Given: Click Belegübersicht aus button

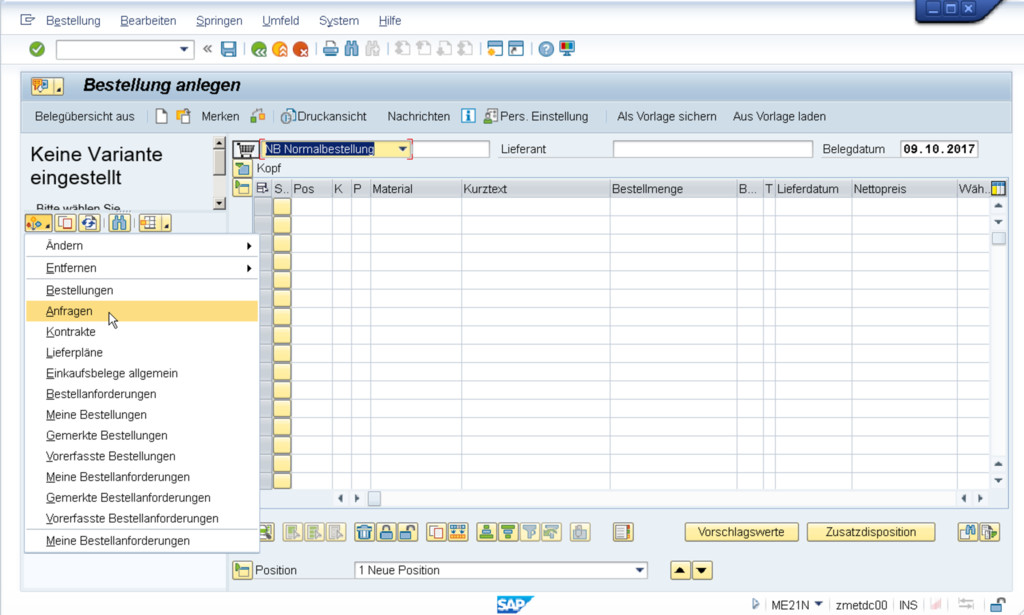Looking at the screenshot, I should 84,116.
